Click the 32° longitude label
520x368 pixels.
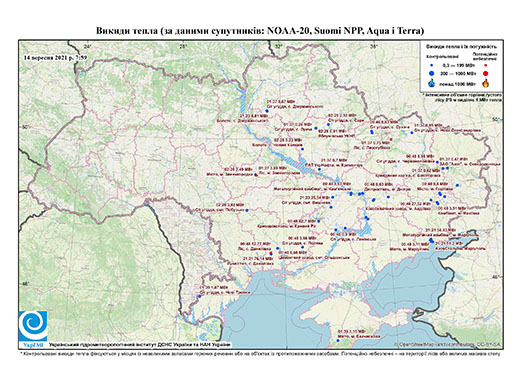(278, 46)
